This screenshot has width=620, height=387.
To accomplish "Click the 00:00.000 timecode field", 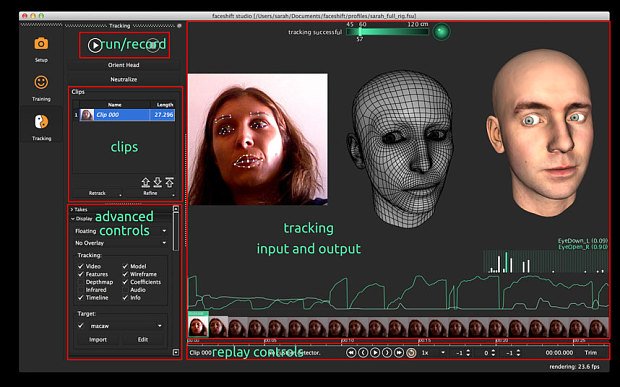I will (559, 352).
